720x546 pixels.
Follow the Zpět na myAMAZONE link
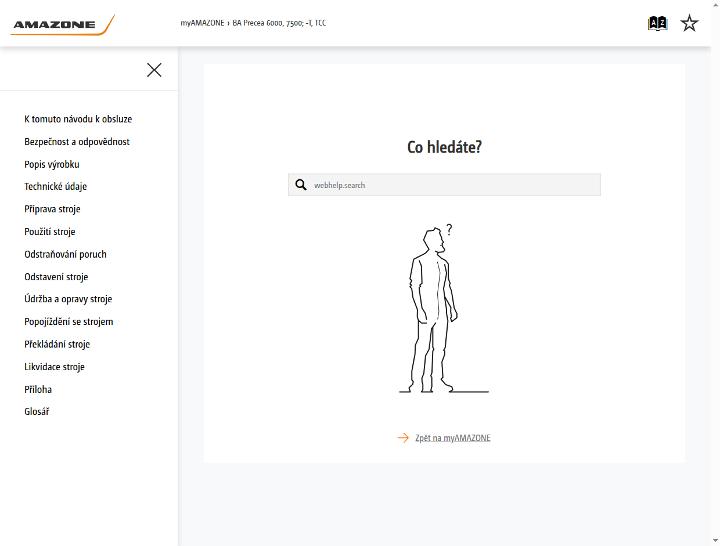point(453,438)
